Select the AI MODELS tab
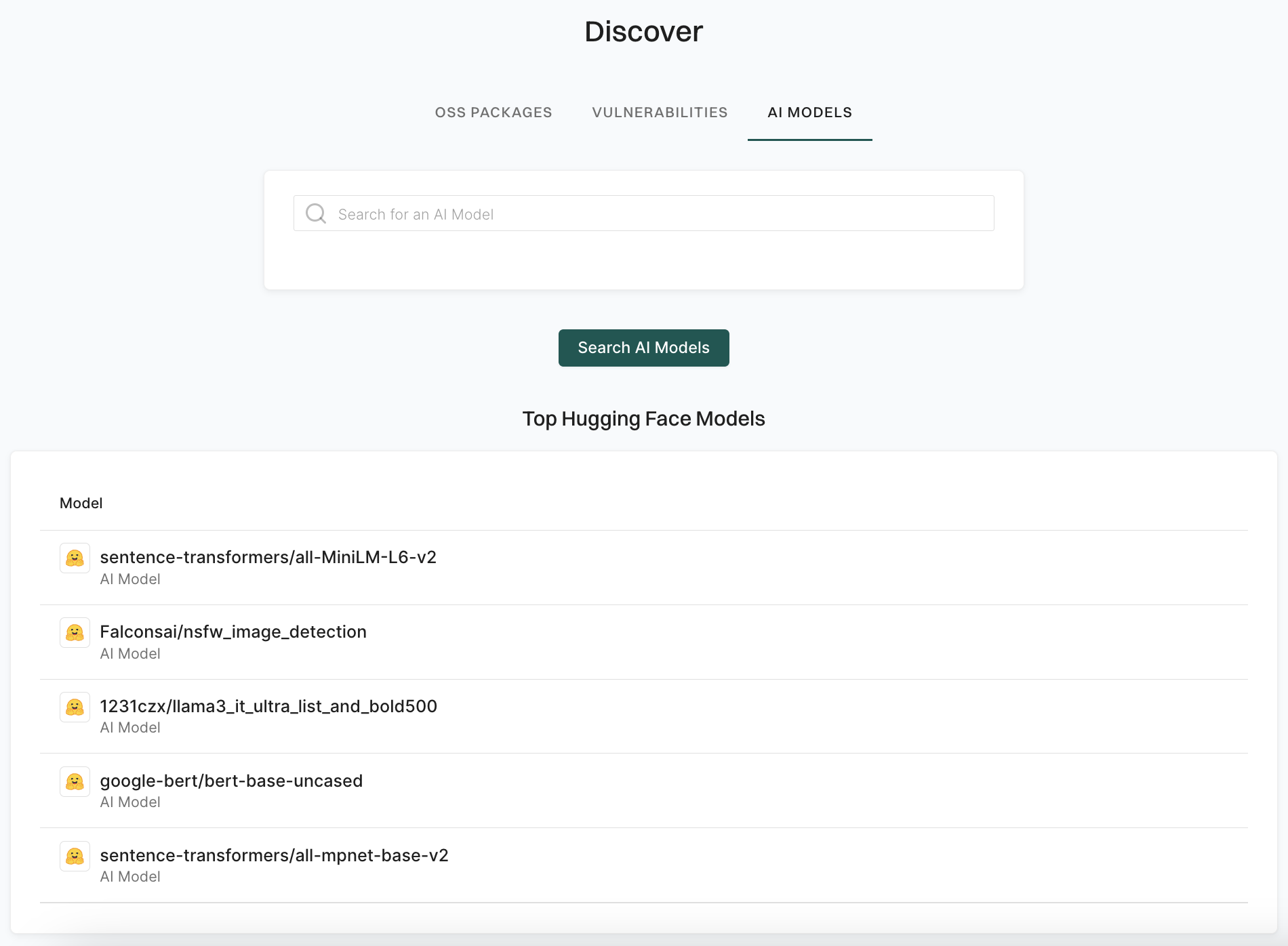Screen dimensions: 1288x946 tap(809, 112)
